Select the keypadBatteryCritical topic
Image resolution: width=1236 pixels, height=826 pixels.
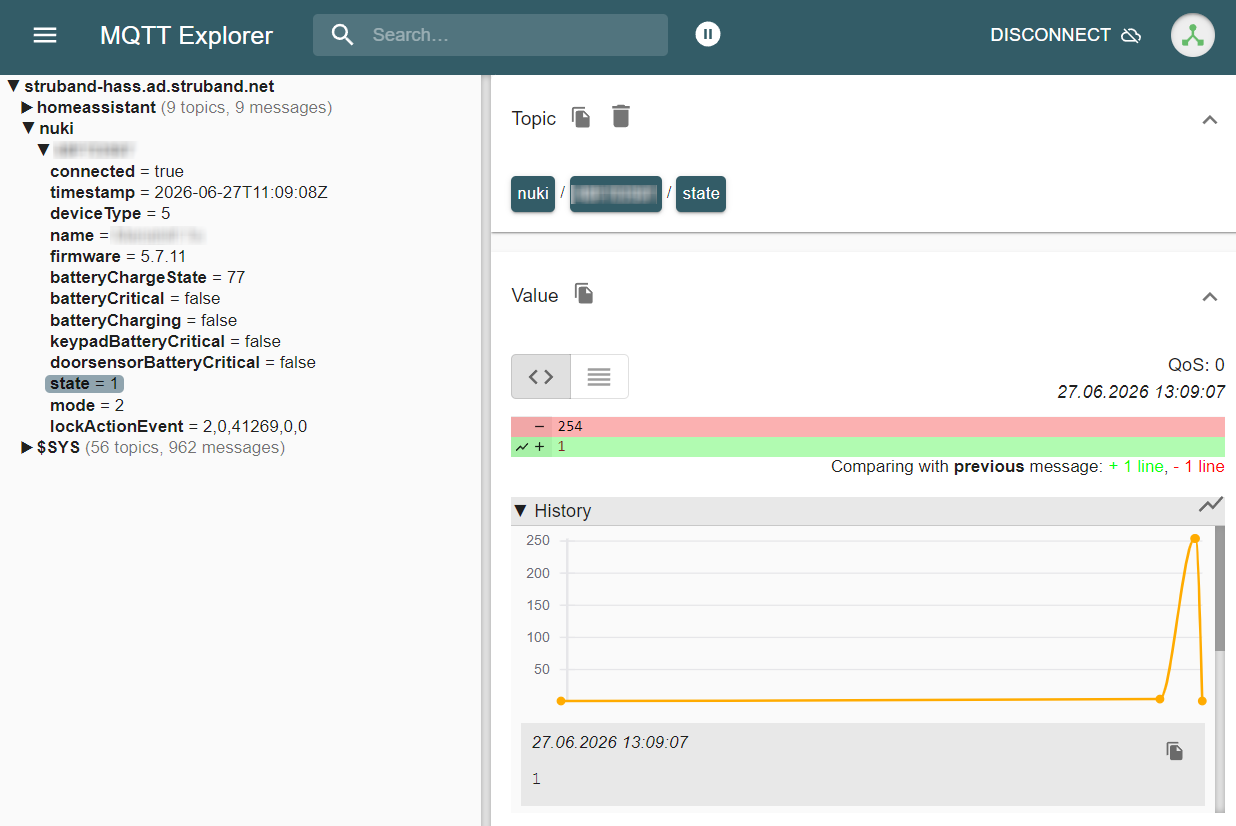pos(166,341)
